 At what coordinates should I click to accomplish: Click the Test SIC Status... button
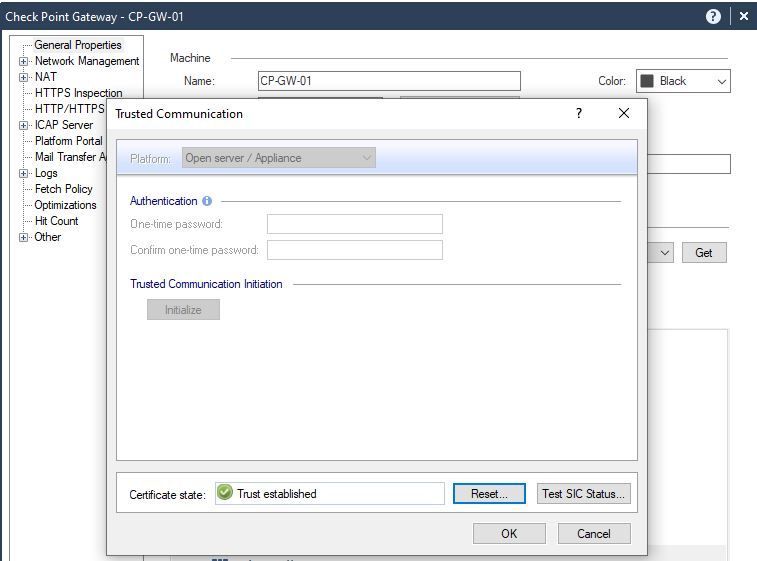coord(583,493)
